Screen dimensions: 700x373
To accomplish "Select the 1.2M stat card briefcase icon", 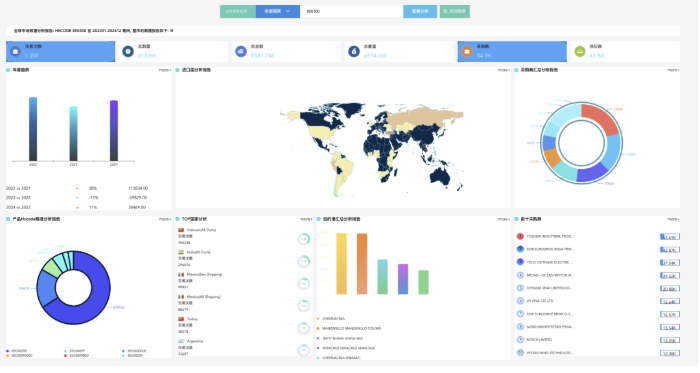I will pos(15,52).
